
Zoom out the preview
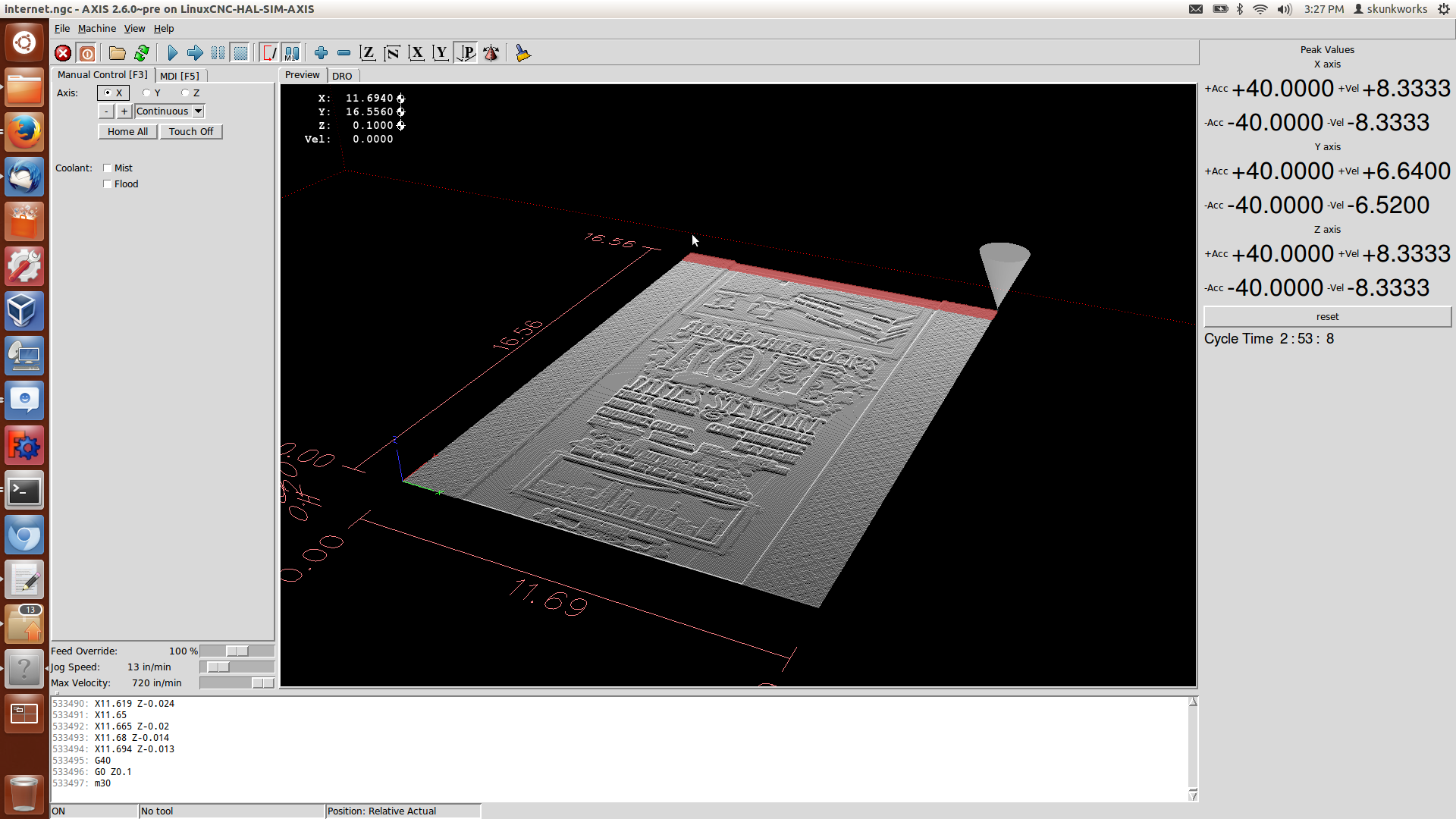344,53
